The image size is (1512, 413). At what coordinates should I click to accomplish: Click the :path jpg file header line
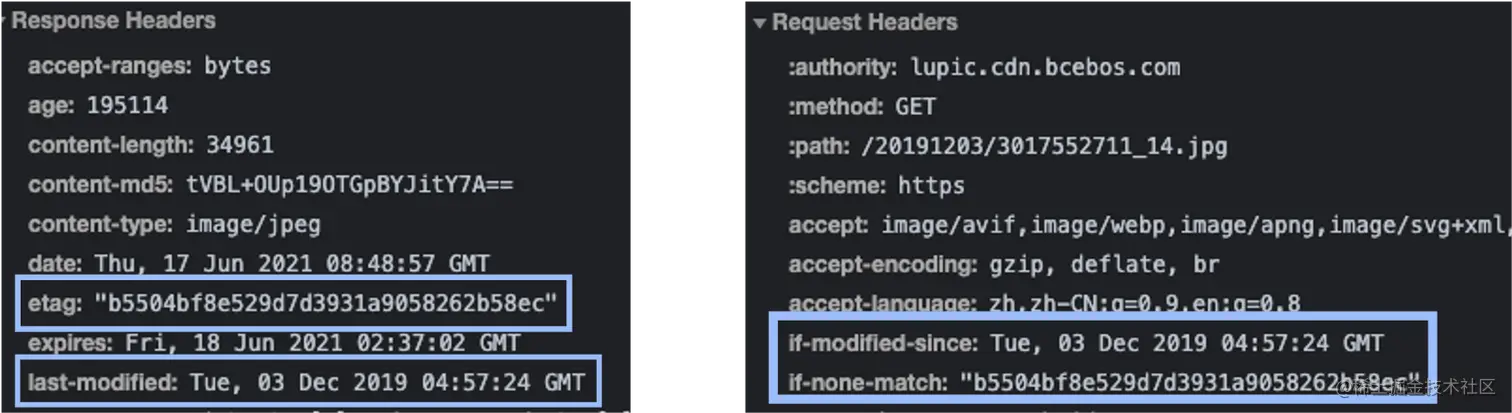(x=1007, y=147)
